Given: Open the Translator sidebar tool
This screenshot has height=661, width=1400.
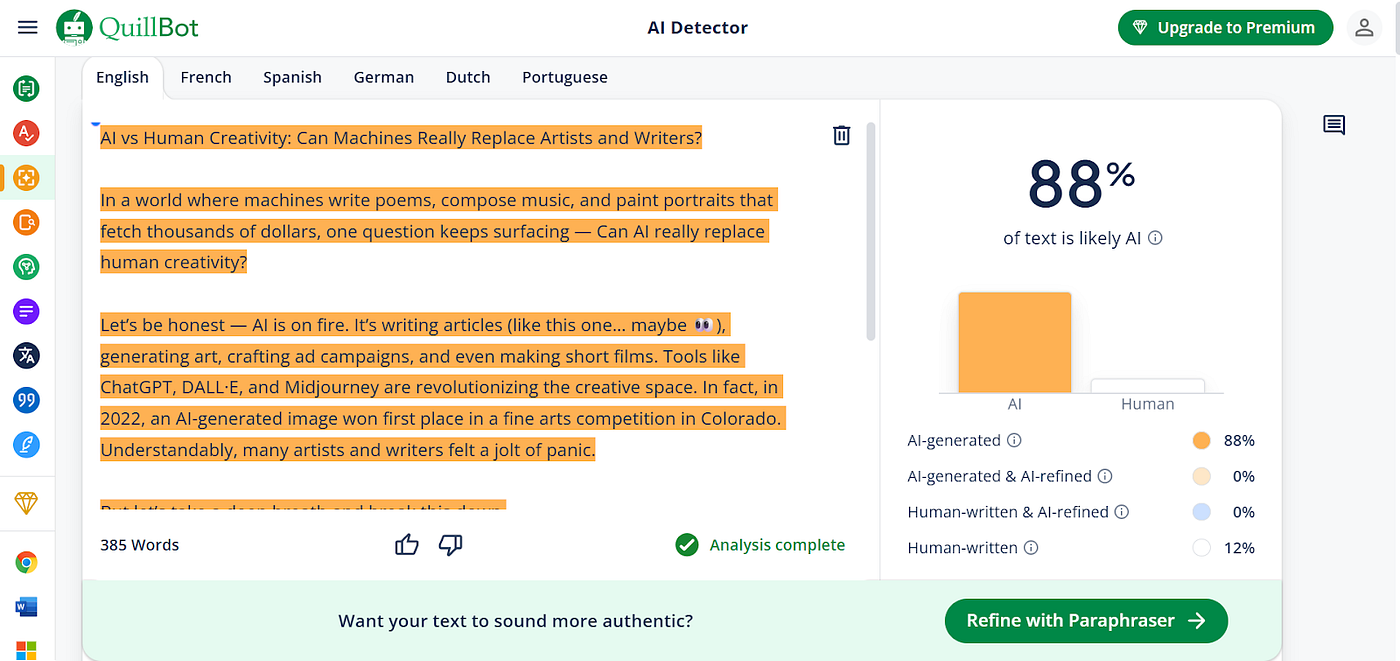Looking at the screenshot, I should pos(27,356).
